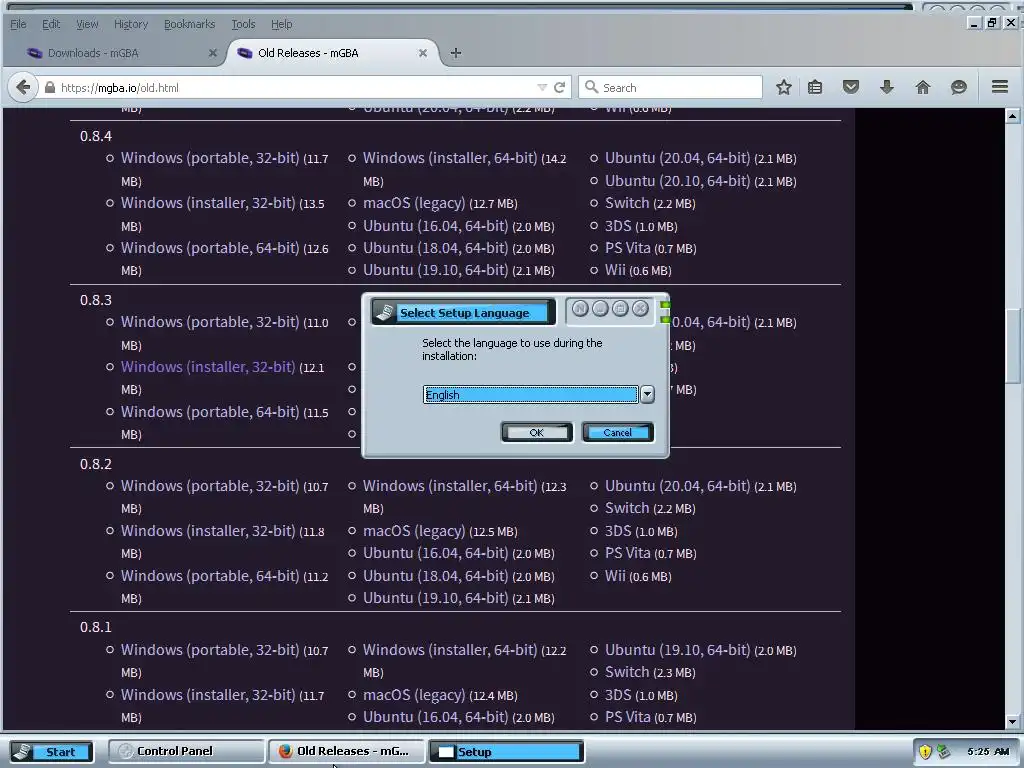Download 0.8.2 macOS (legacy) build
The image size is (1024, 768).
pos(414,531)
